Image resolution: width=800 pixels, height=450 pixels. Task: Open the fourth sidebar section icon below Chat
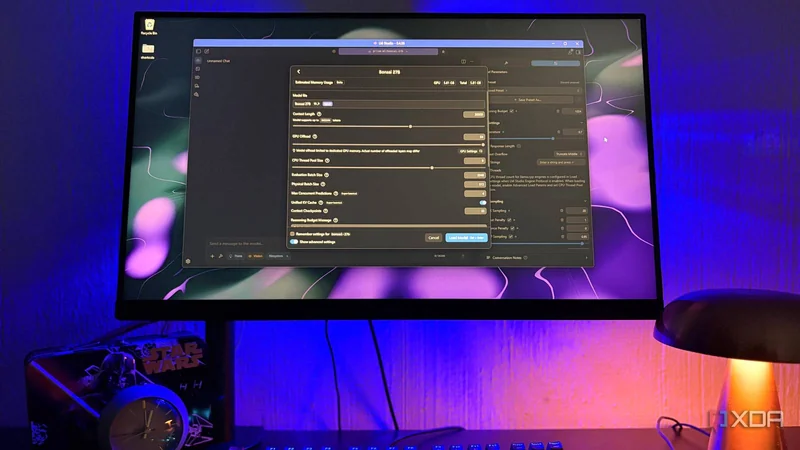tap(197, 86)
